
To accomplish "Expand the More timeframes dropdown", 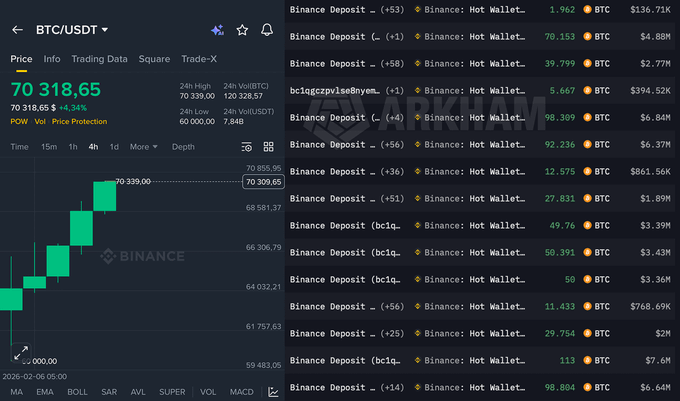I will pos(144,147).
